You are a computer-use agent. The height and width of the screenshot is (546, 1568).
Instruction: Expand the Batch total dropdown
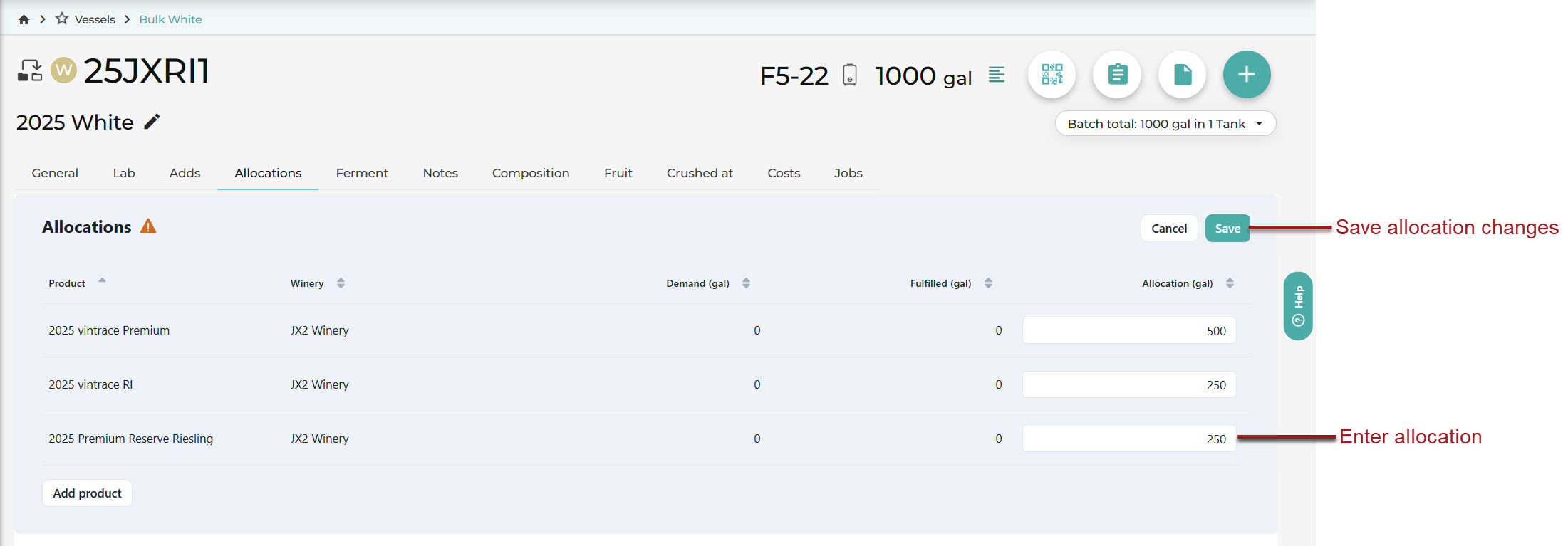(1165, 123)
